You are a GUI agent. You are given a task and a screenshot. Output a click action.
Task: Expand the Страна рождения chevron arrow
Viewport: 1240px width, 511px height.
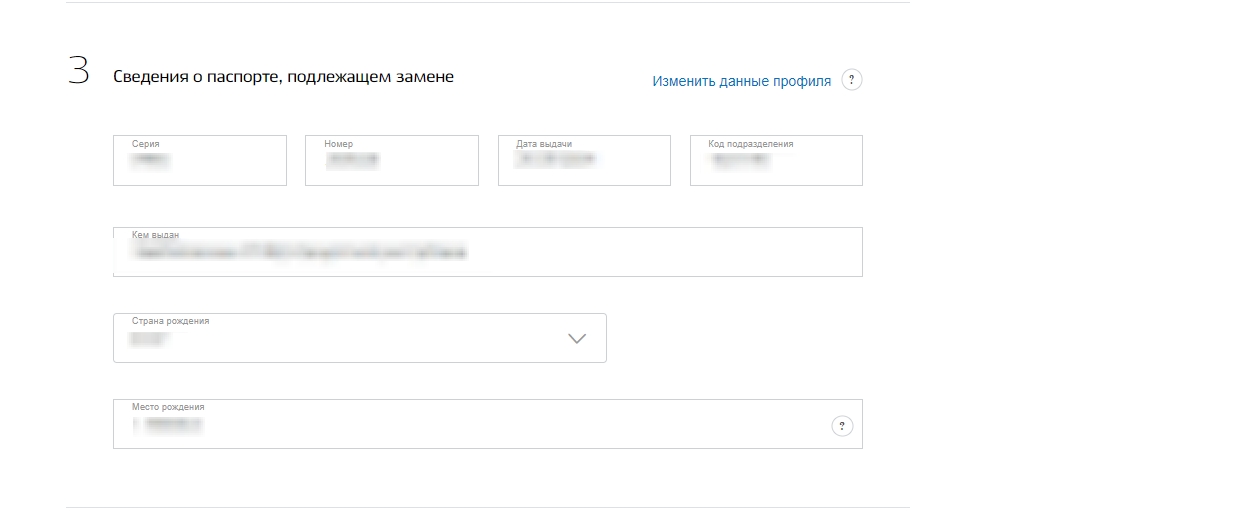[577, 339]
